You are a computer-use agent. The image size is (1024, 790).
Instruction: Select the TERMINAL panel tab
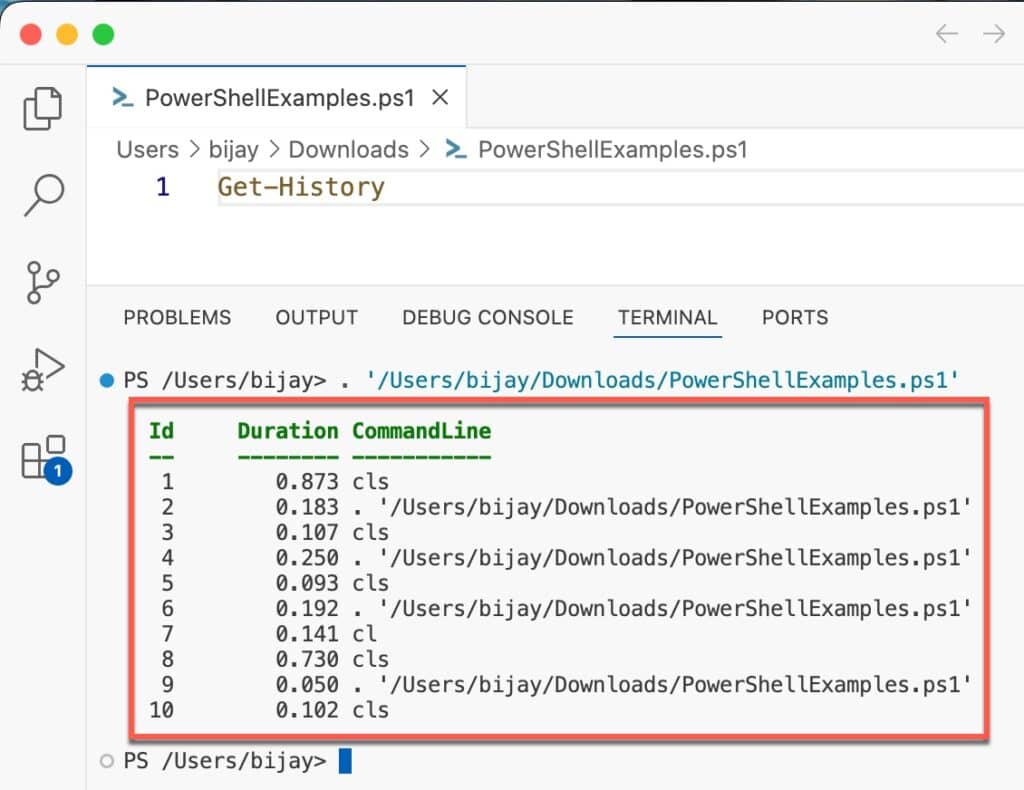[667, 317]
